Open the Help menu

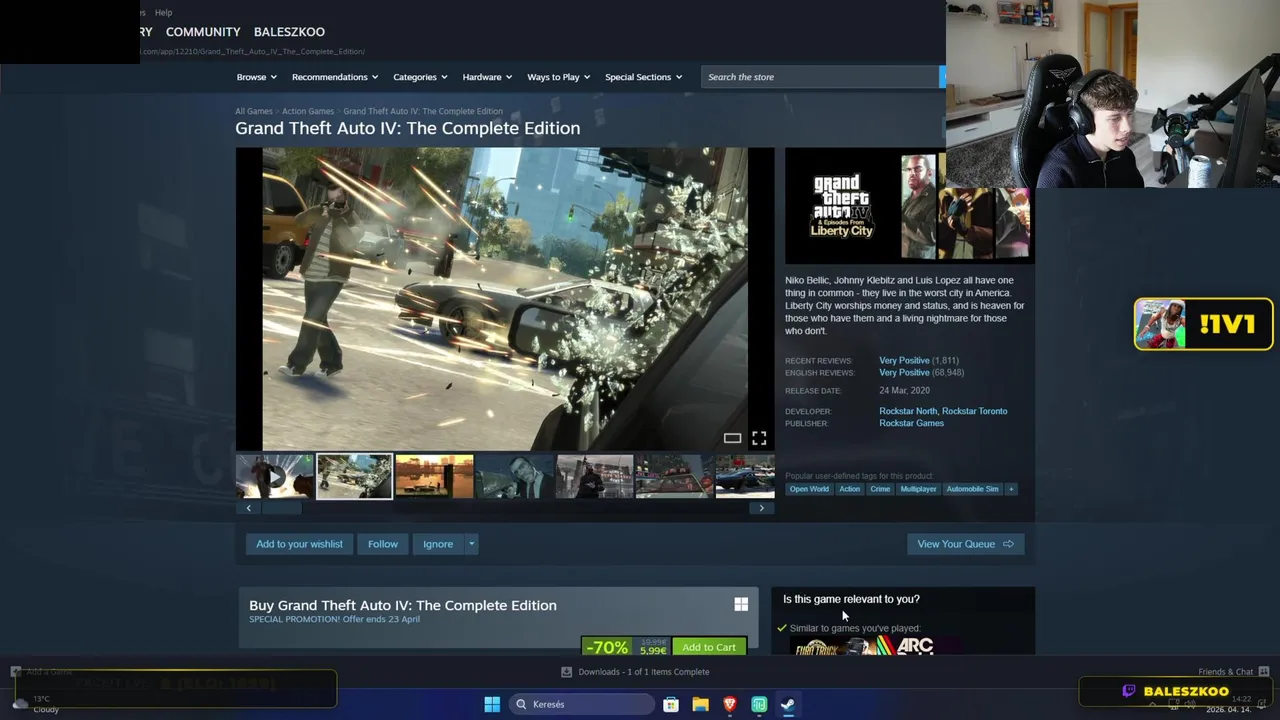tap(163, 12)
